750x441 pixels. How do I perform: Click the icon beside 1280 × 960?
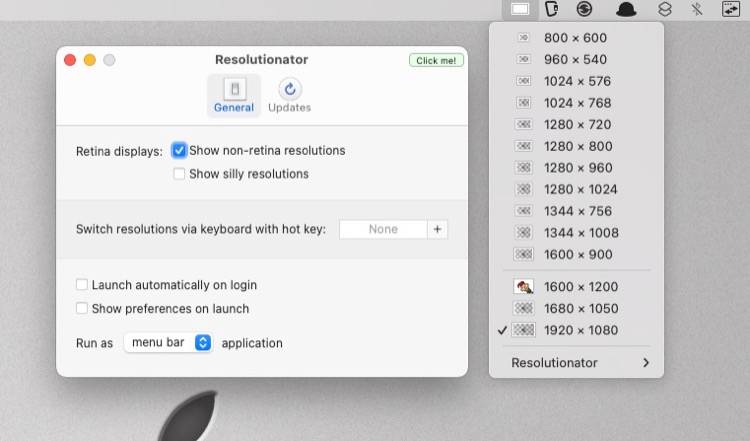tap(523, 168)
